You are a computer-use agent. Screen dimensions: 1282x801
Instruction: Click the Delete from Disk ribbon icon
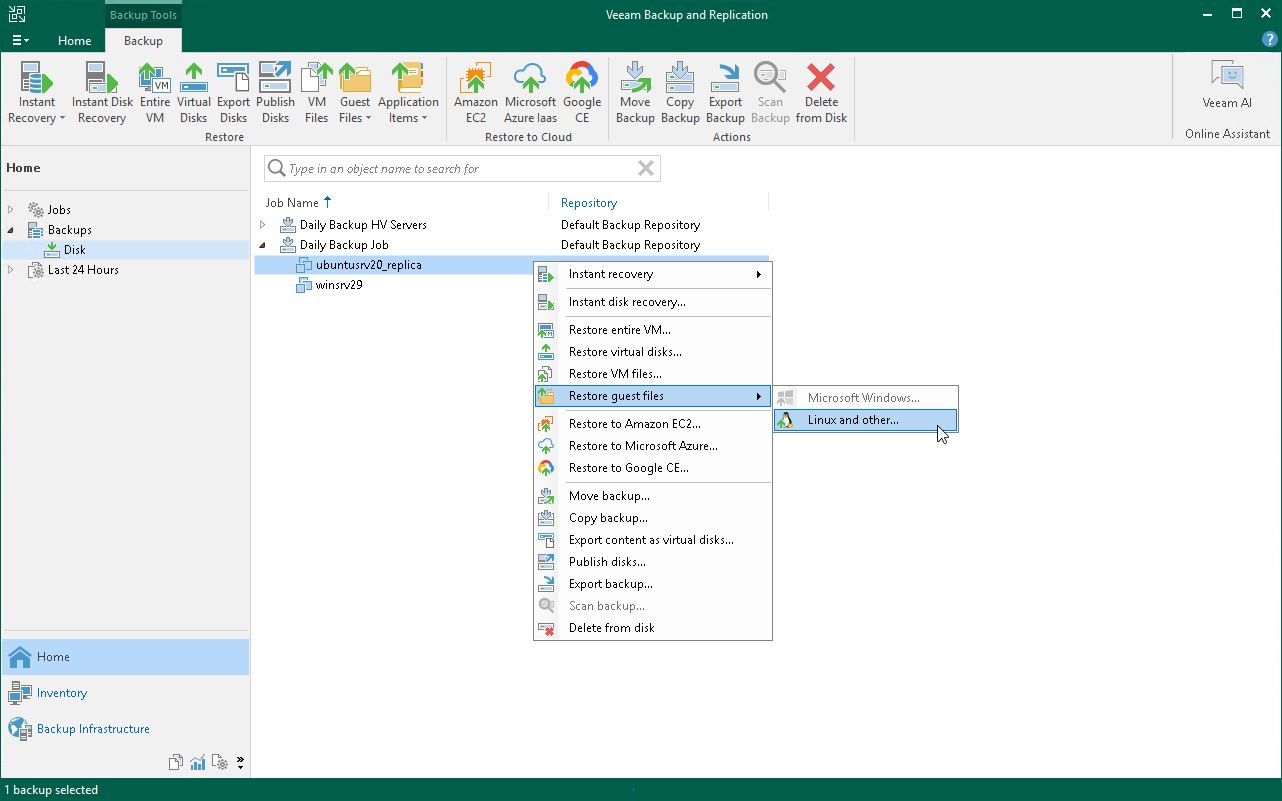(x=821, y=93)
